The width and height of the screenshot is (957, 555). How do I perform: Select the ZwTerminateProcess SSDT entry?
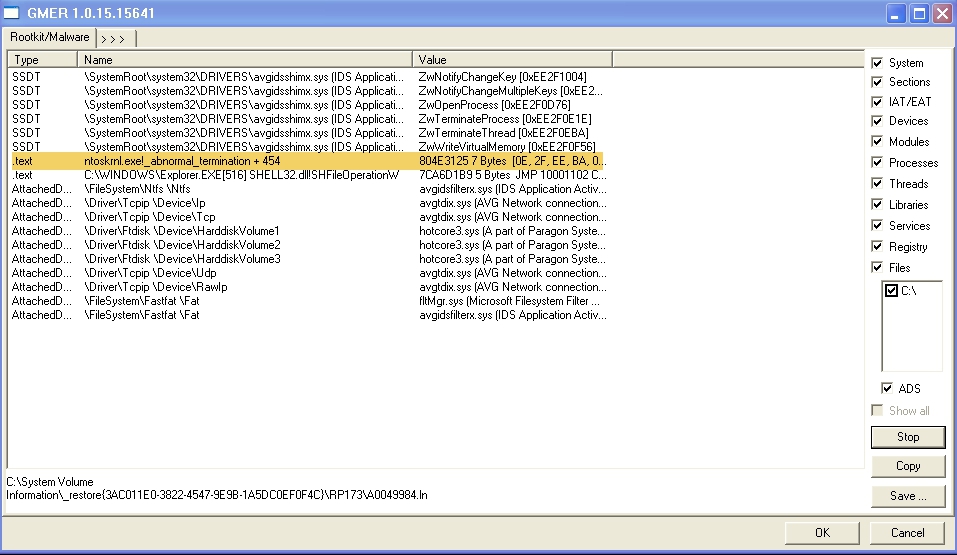click(x=308, y=119)
